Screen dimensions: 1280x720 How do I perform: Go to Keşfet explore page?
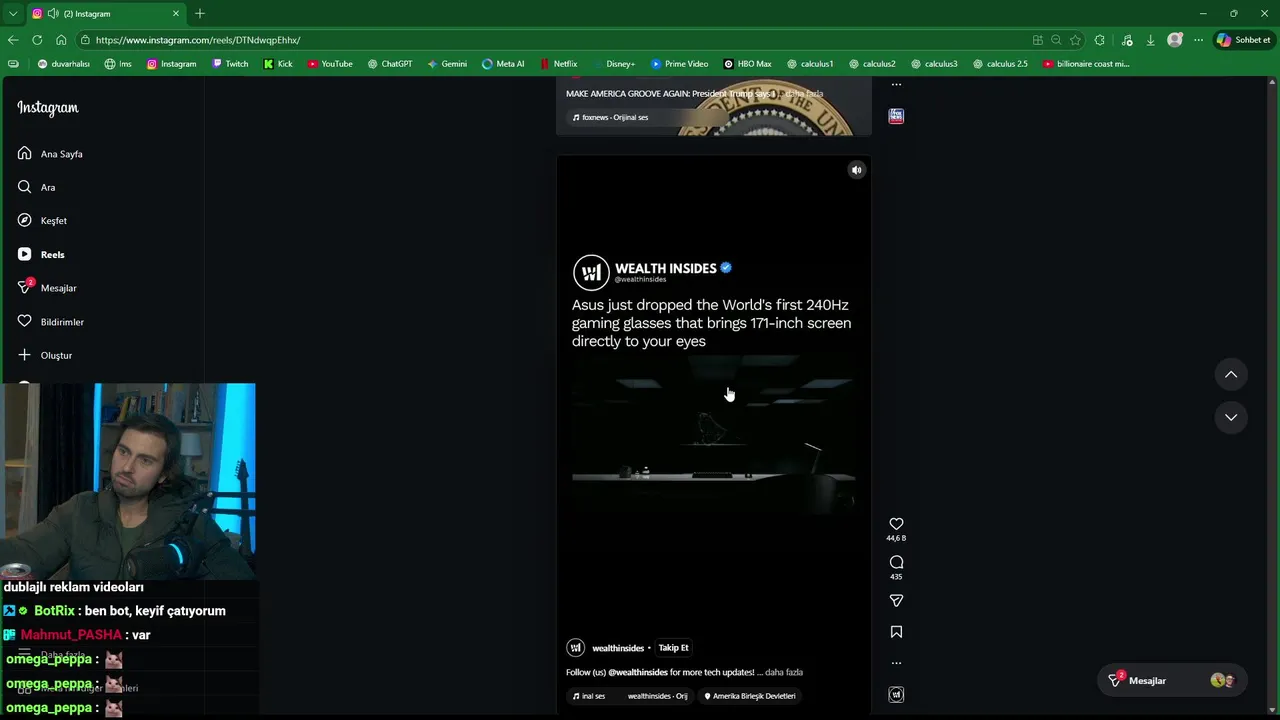pyautogui.click(x=42, y=220)
